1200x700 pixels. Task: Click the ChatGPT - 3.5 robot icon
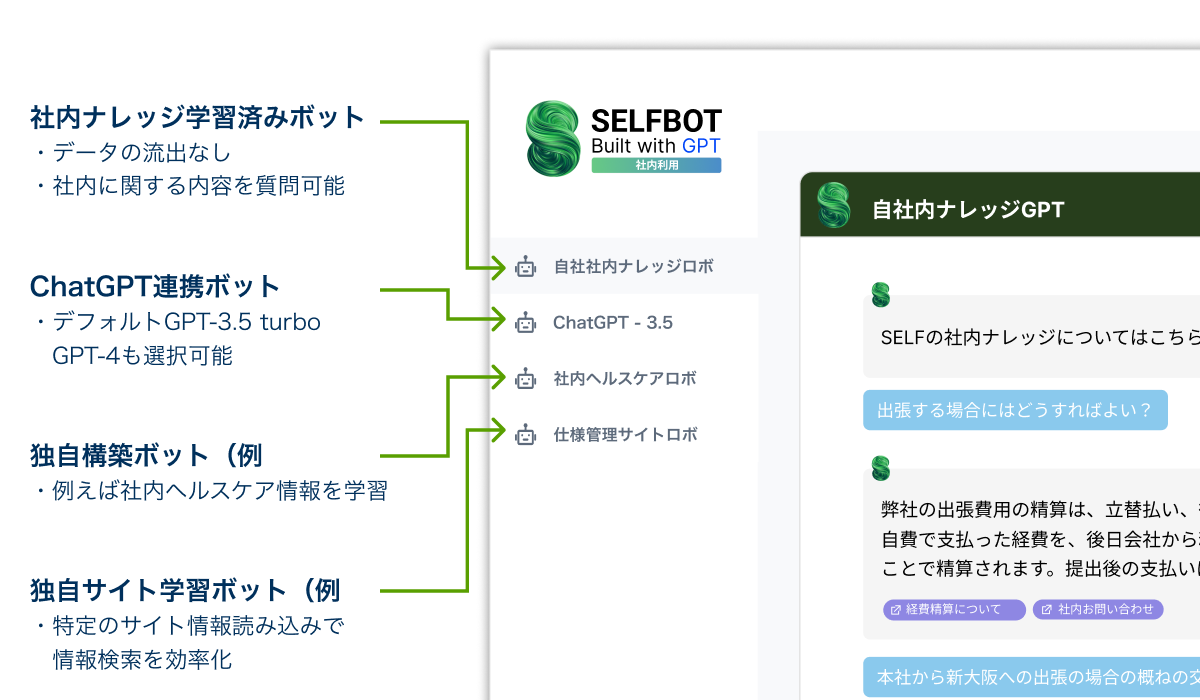[527, 322]
